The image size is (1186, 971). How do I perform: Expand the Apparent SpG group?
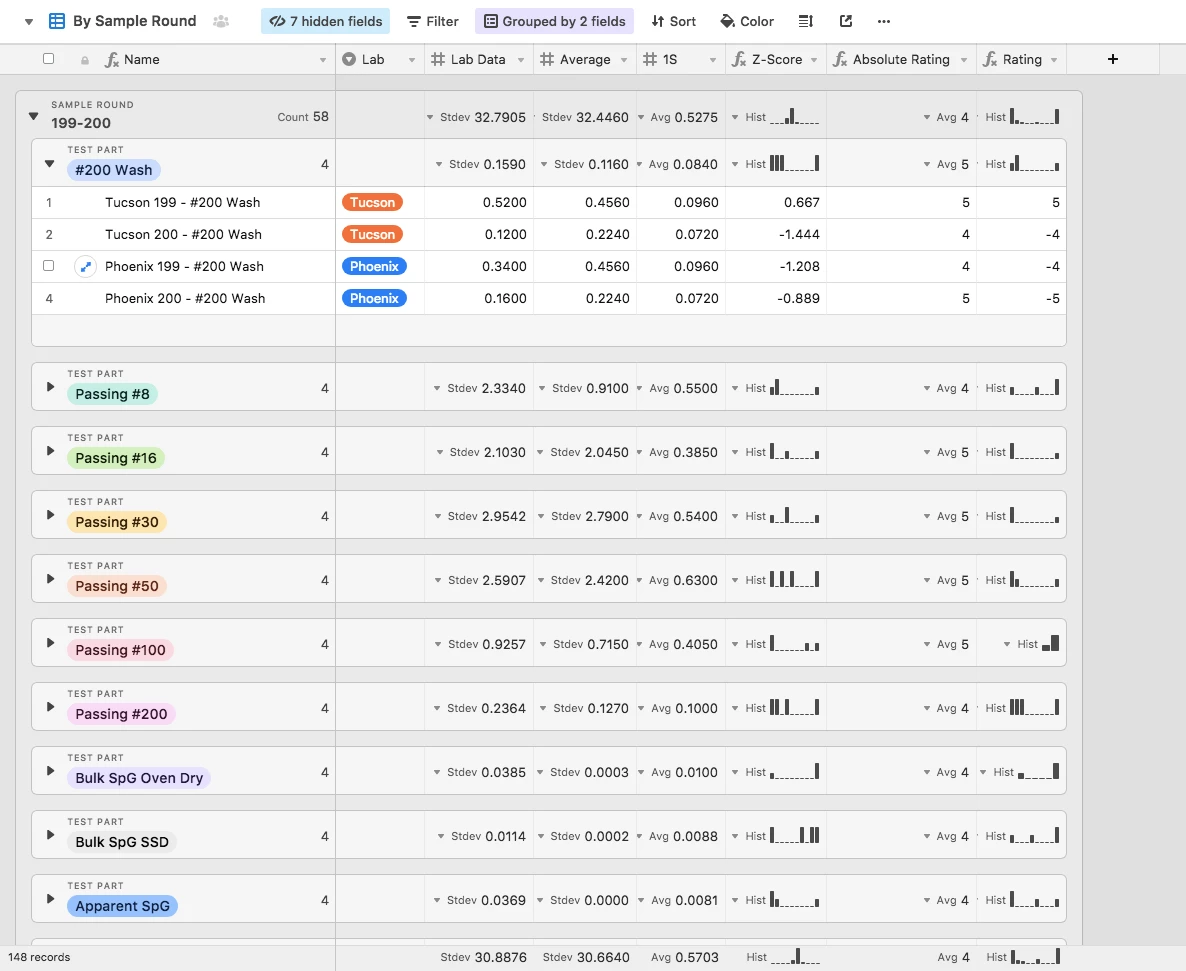tap(50, 899)
